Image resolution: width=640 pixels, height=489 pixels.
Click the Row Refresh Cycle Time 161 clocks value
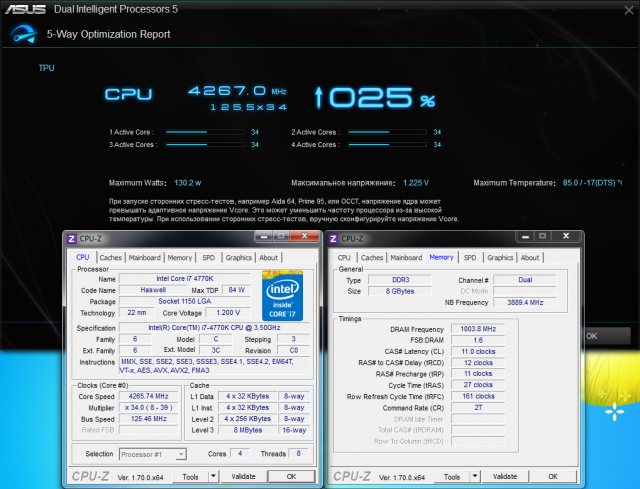478,396
